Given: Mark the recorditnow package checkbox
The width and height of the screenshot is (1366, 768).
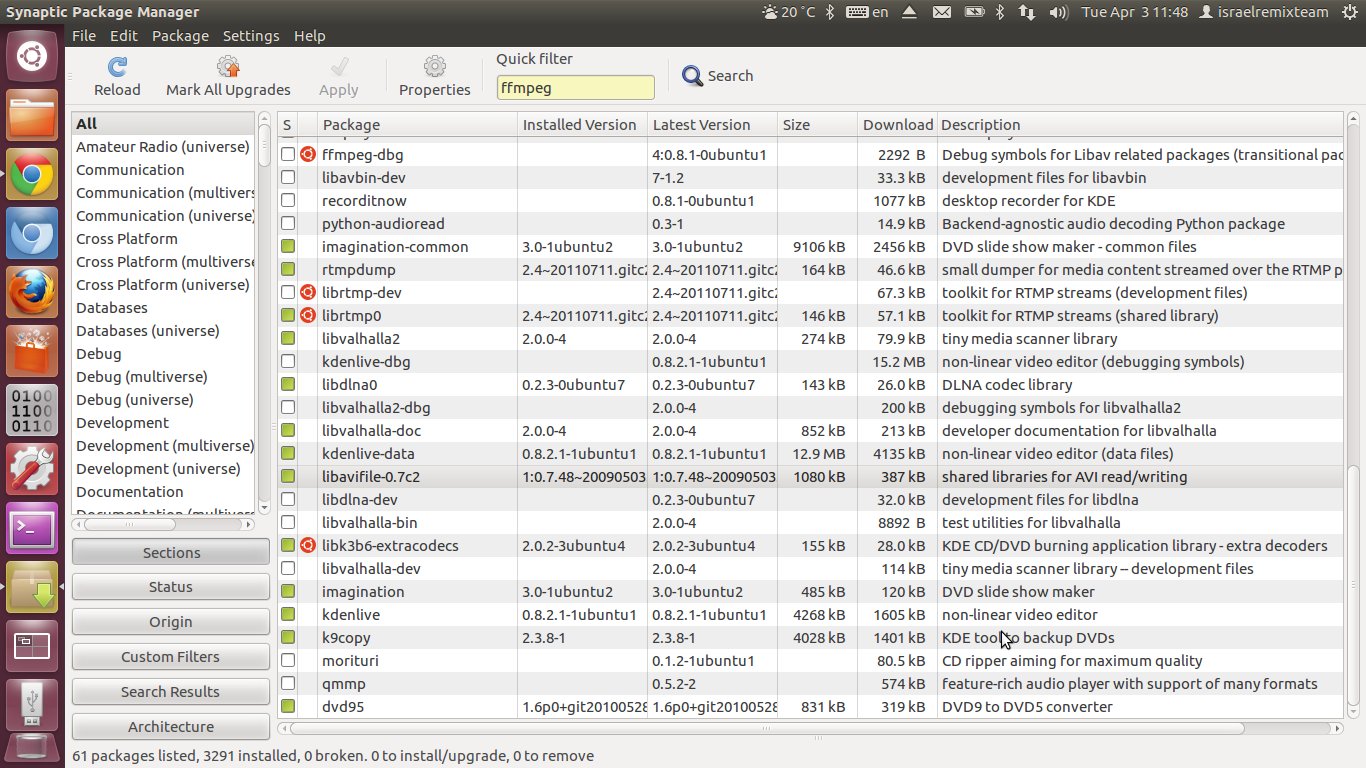Looking at the screenshot, I should pyautogui.click(x=288, y=200).
